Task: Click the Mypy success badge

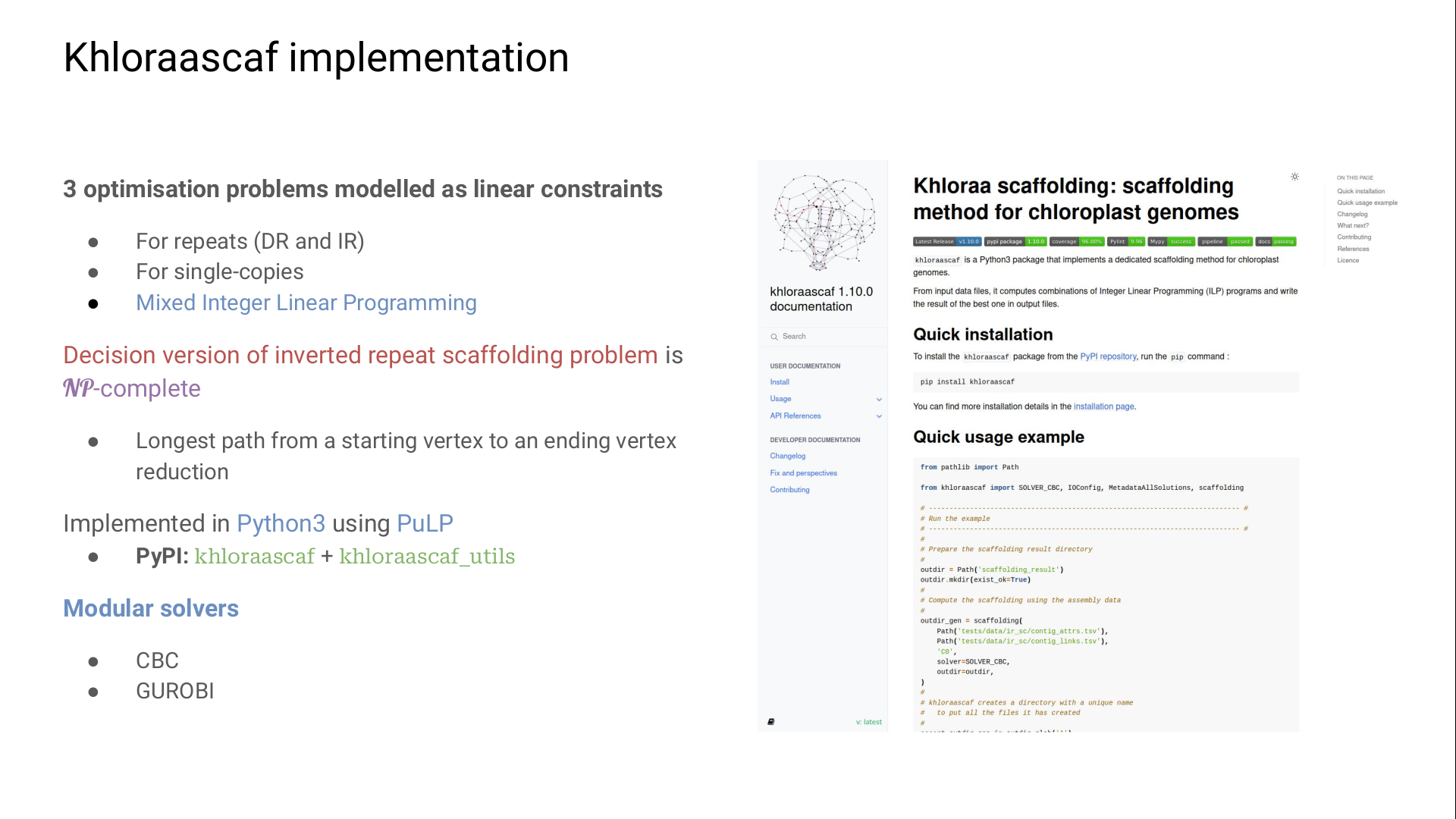Action: 1171,242
